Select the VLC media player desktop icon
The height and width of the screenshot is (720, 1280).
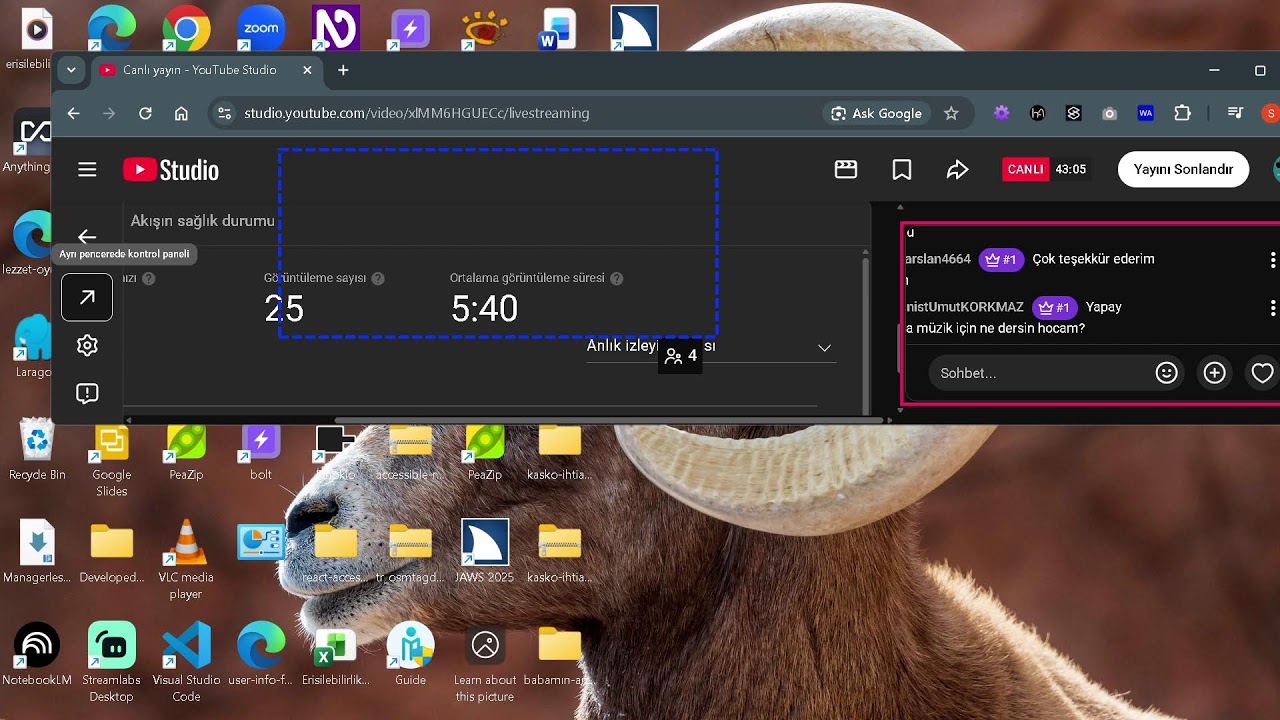186,560
